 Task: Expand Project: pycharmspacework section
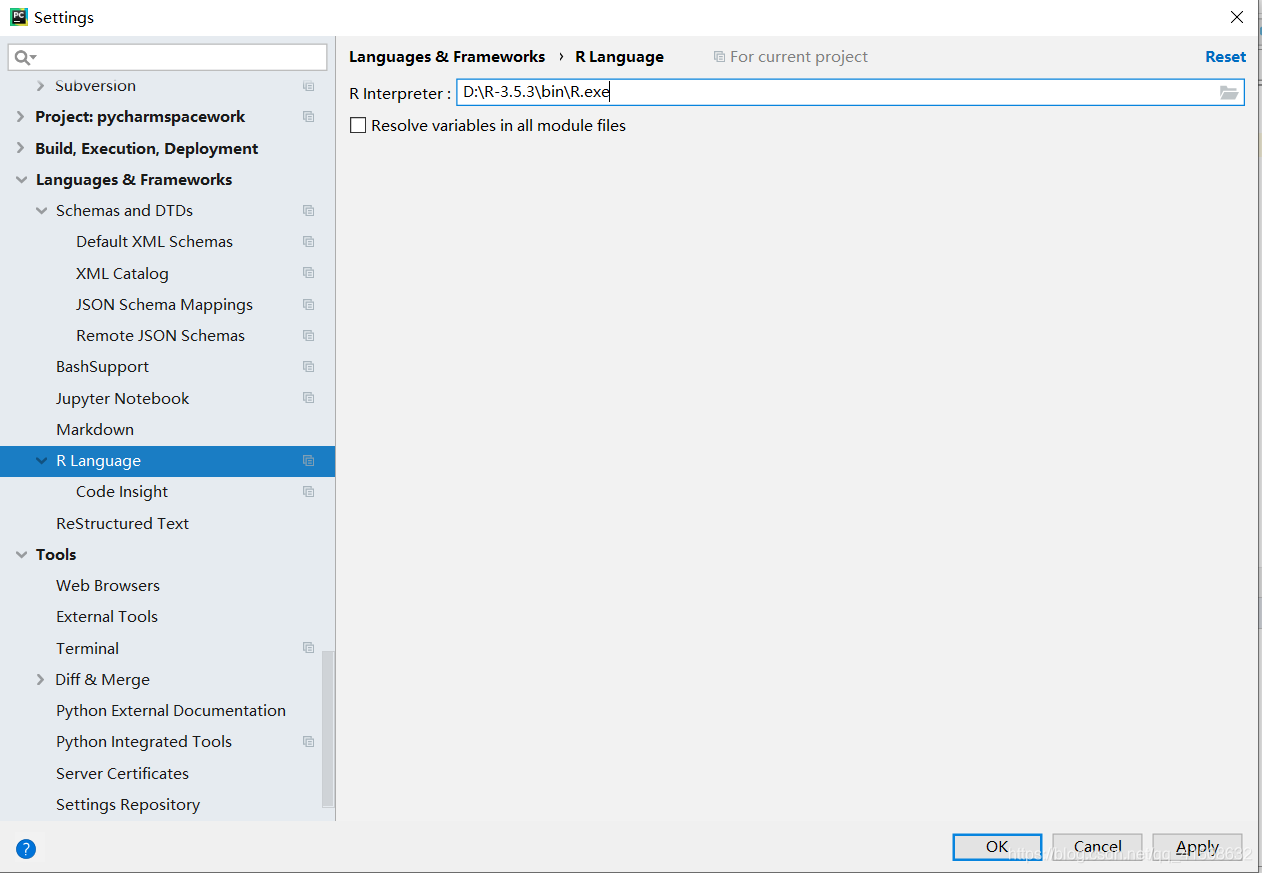pos(21,117)
